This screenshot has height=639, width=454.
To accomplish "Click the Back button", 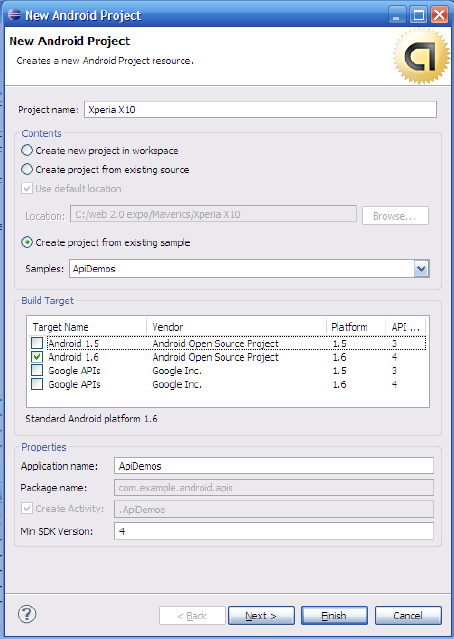I will [192, 615].
